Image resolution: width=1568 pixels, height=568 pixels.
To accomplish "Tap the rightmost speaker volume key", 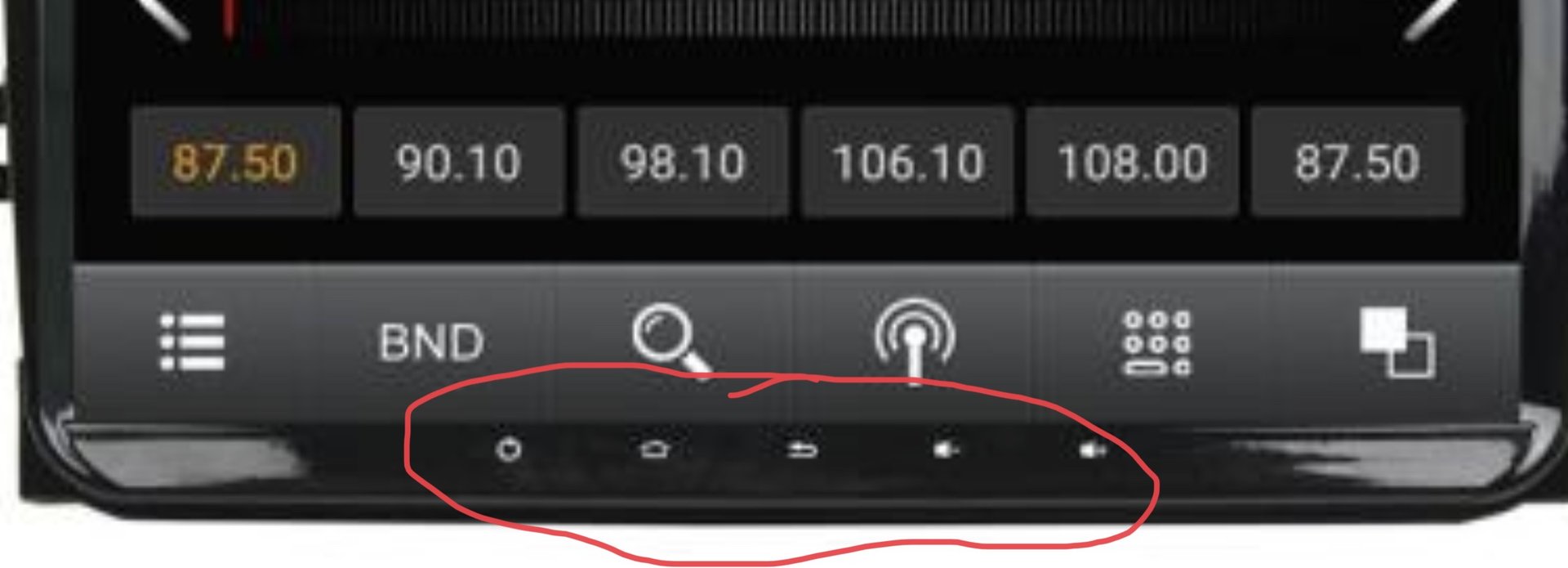I will pos(1094,449).
